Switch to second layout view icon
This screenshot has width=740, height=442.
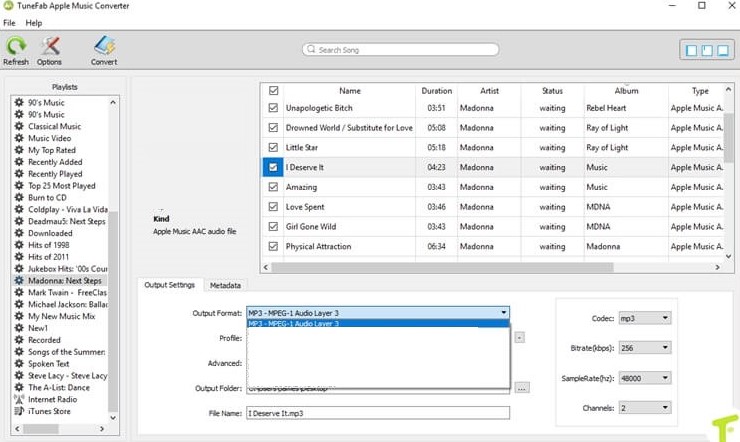point(707,50)
